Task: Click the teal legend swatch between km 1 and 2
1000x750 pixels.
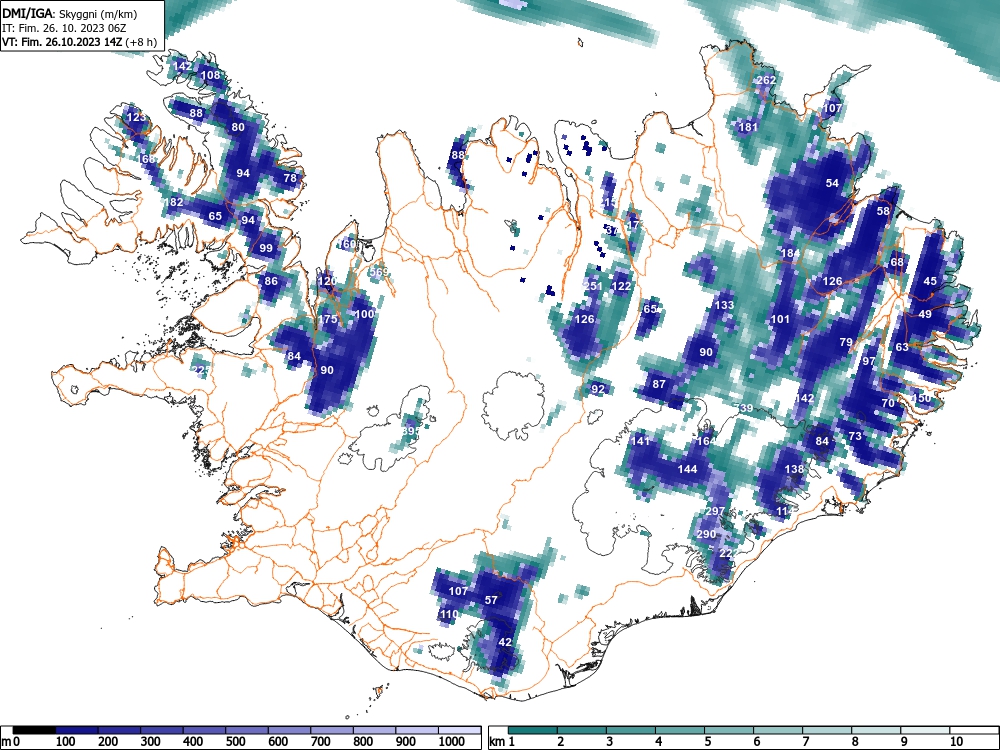Action: click(534, 730)
